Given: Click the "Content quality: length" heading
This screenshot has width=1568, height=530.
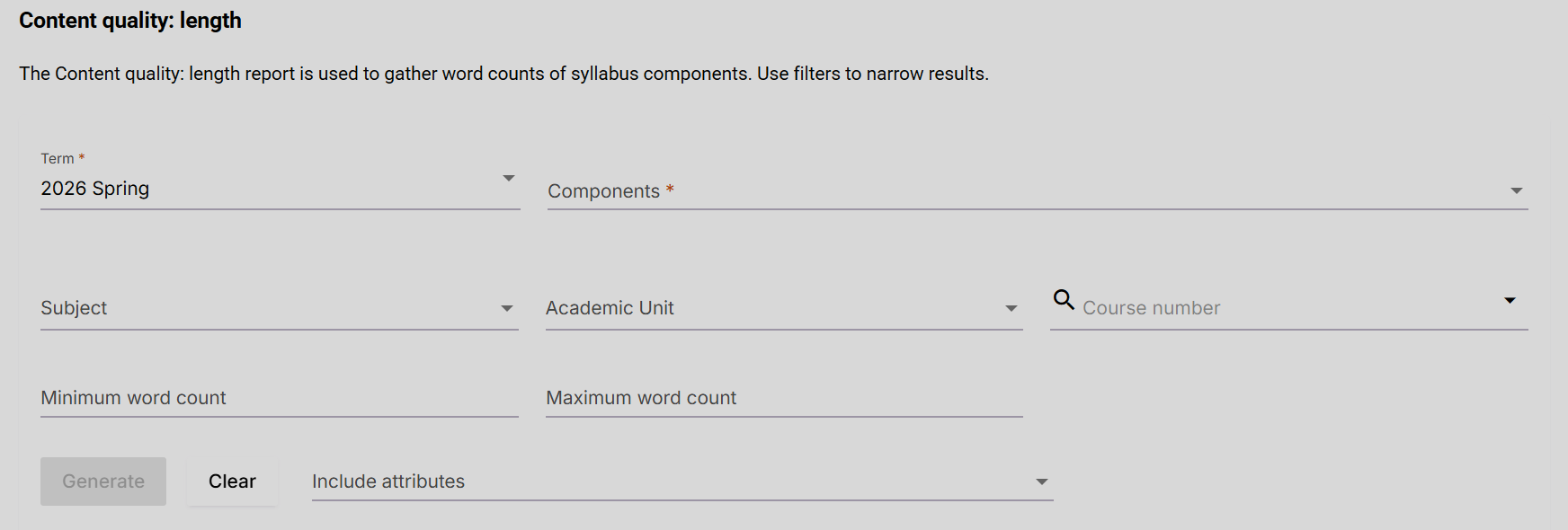Looking at the screenshot, I should [x=130, y=21].
